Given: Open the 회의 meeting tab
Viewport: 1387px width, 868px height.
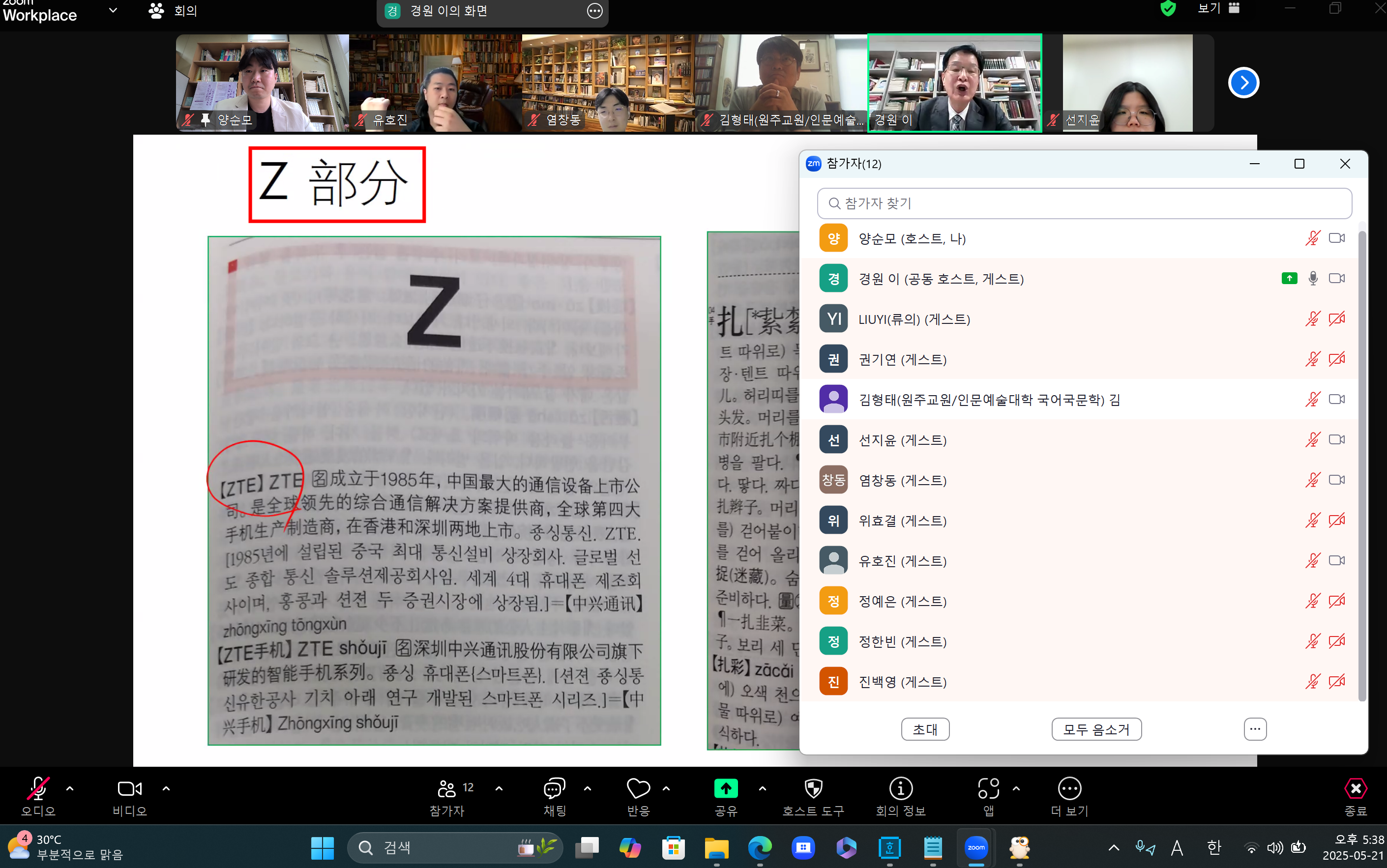Looking at the screenshot, I should (x=173, y=10).
